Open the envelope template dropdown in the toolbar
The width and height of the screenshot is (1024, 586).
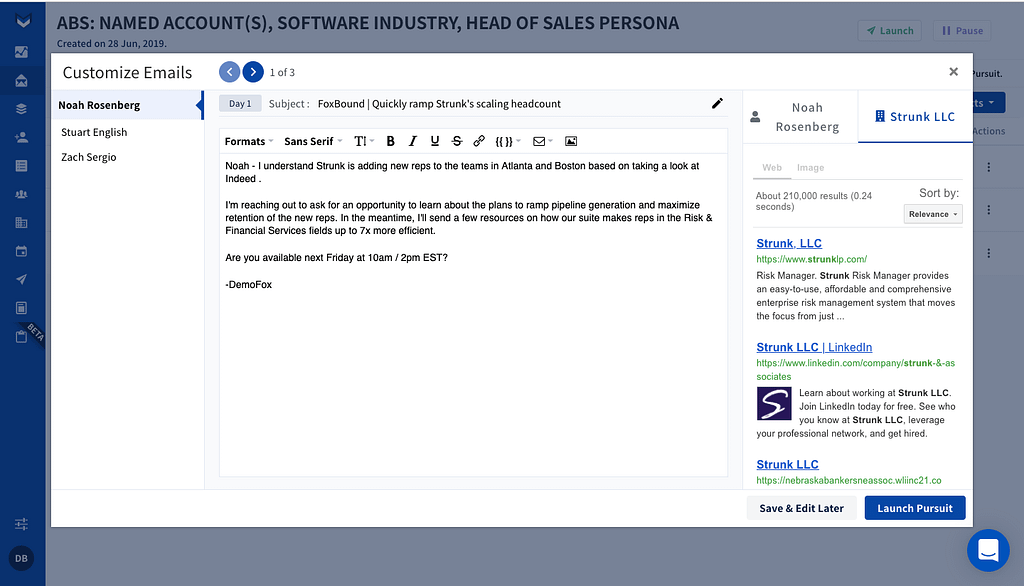(x=543, y=141)
